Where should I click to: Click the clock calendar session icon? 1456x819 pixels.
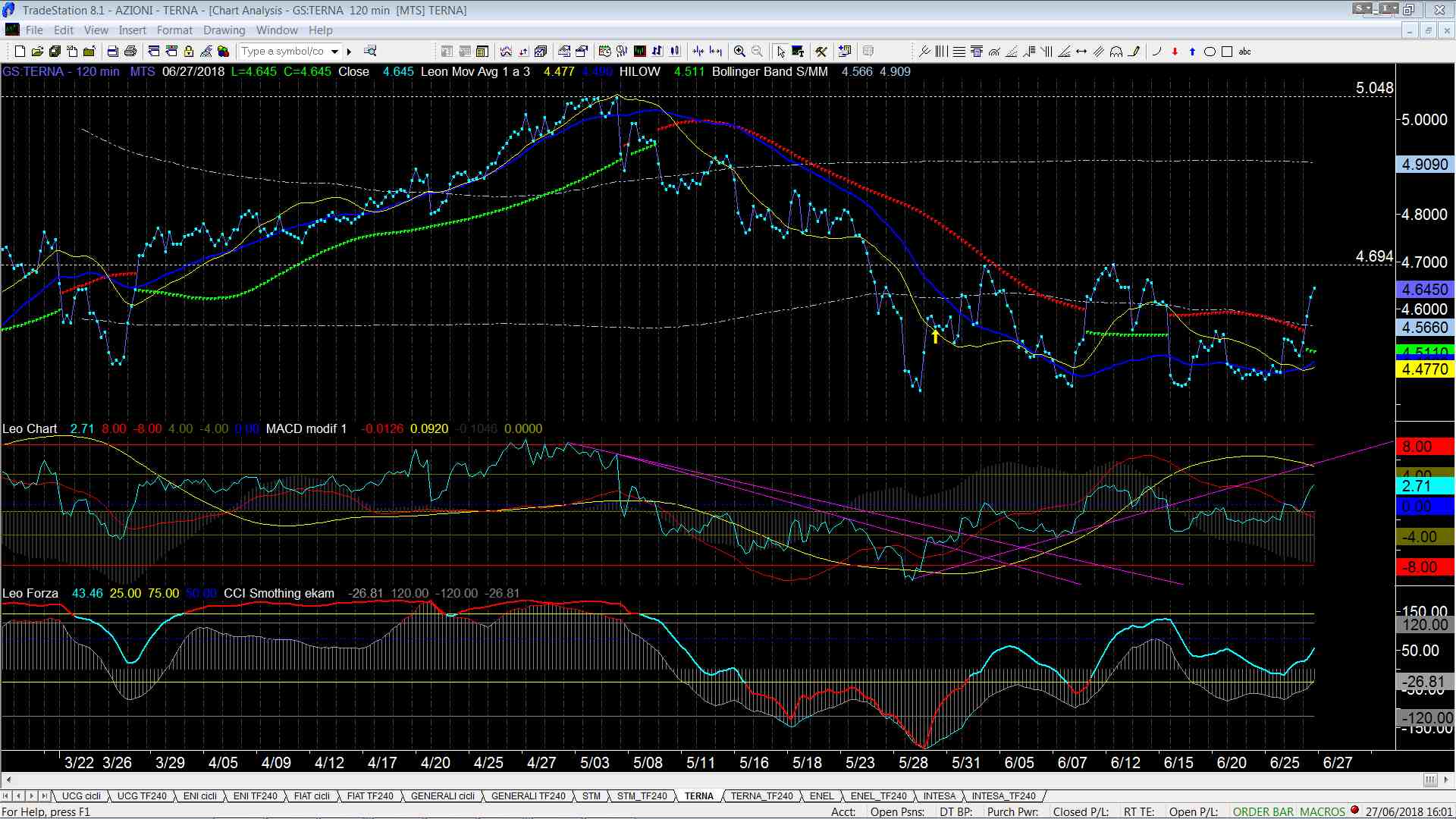click(604, 52)
